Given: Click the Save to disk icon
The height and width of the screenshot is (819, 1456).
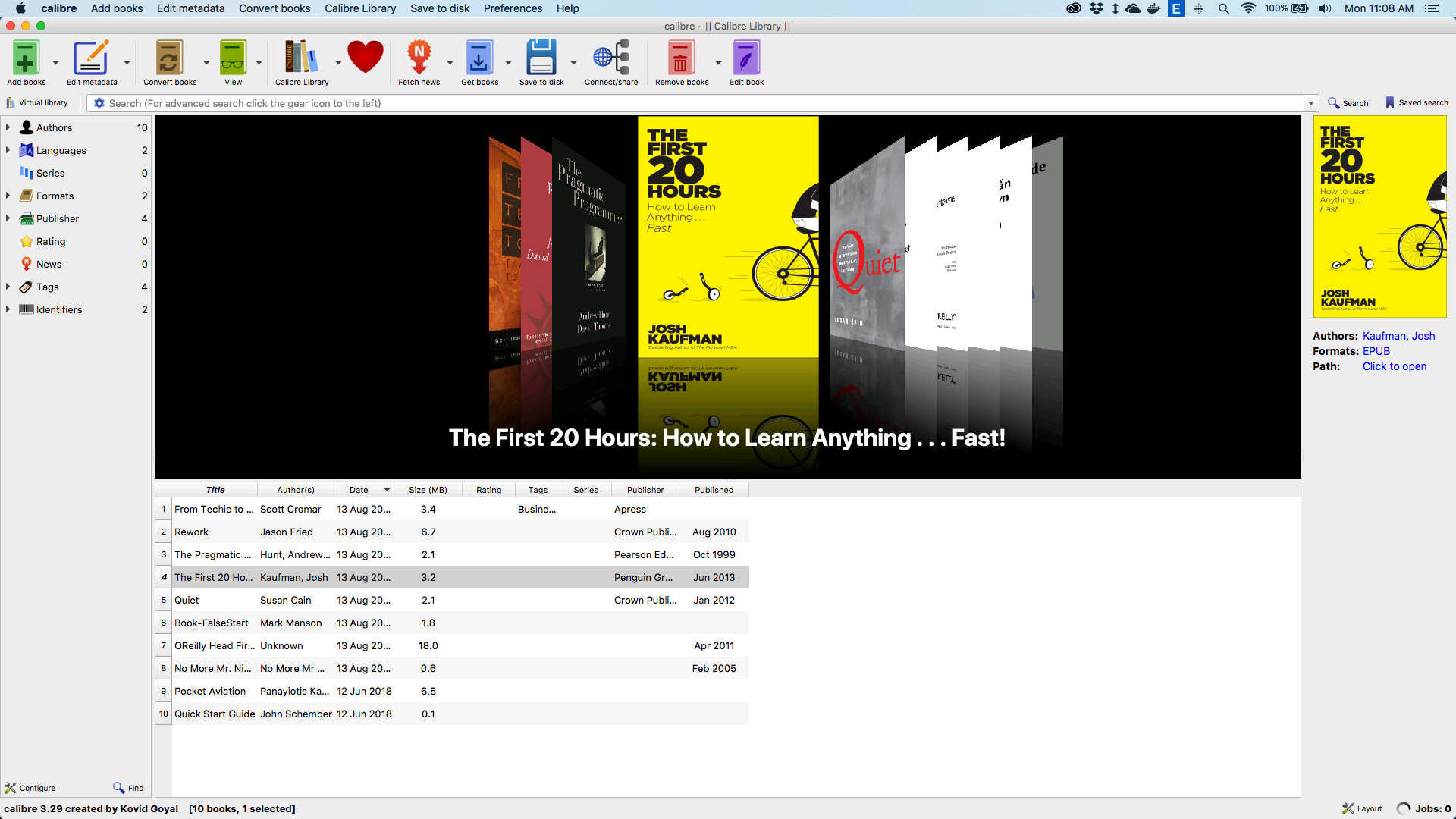Looking at the screenshot, I should tap(541, 58).
